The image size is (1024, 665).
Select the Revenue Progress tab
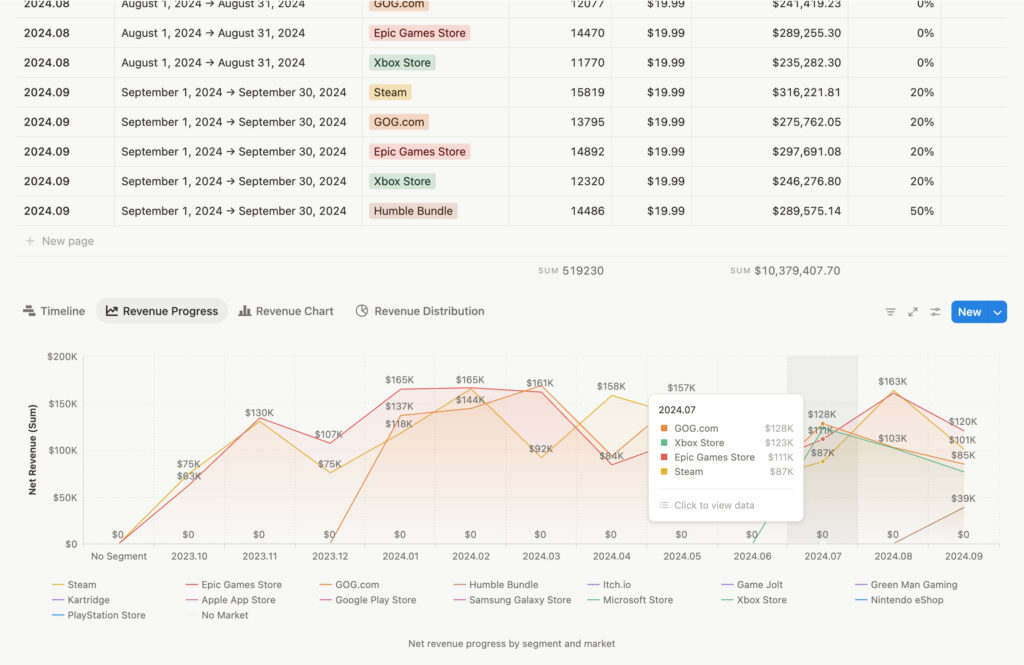(x=162, y=311)
